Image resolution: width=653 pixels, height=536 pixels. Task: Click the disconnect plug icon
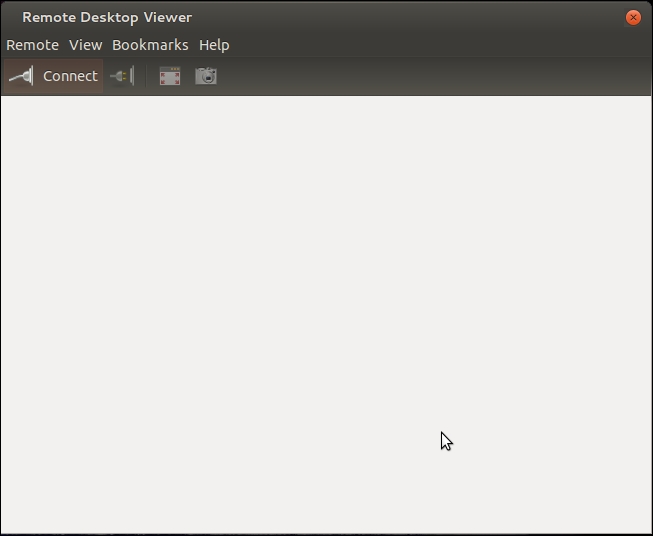tap(122, 76)
